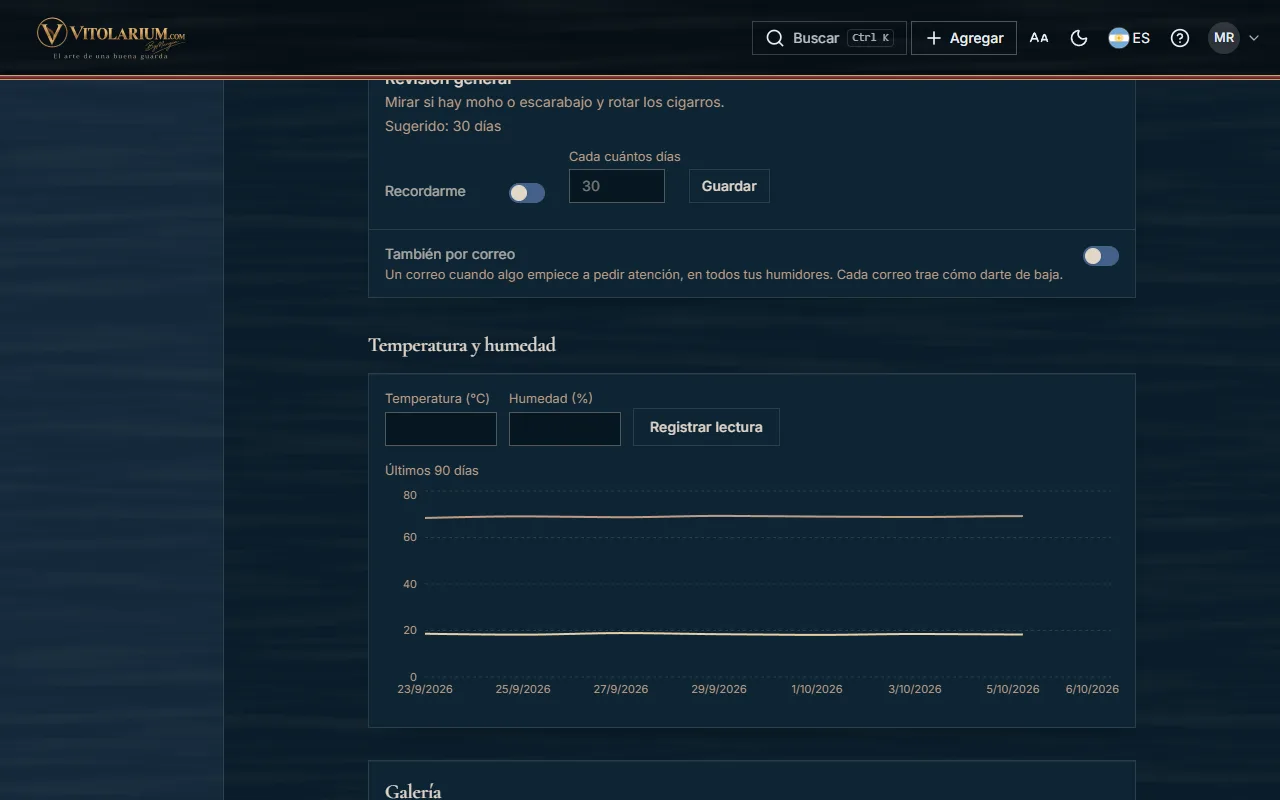
Task: Click the 27/9/2026 axis date
Action: (621, 689)
